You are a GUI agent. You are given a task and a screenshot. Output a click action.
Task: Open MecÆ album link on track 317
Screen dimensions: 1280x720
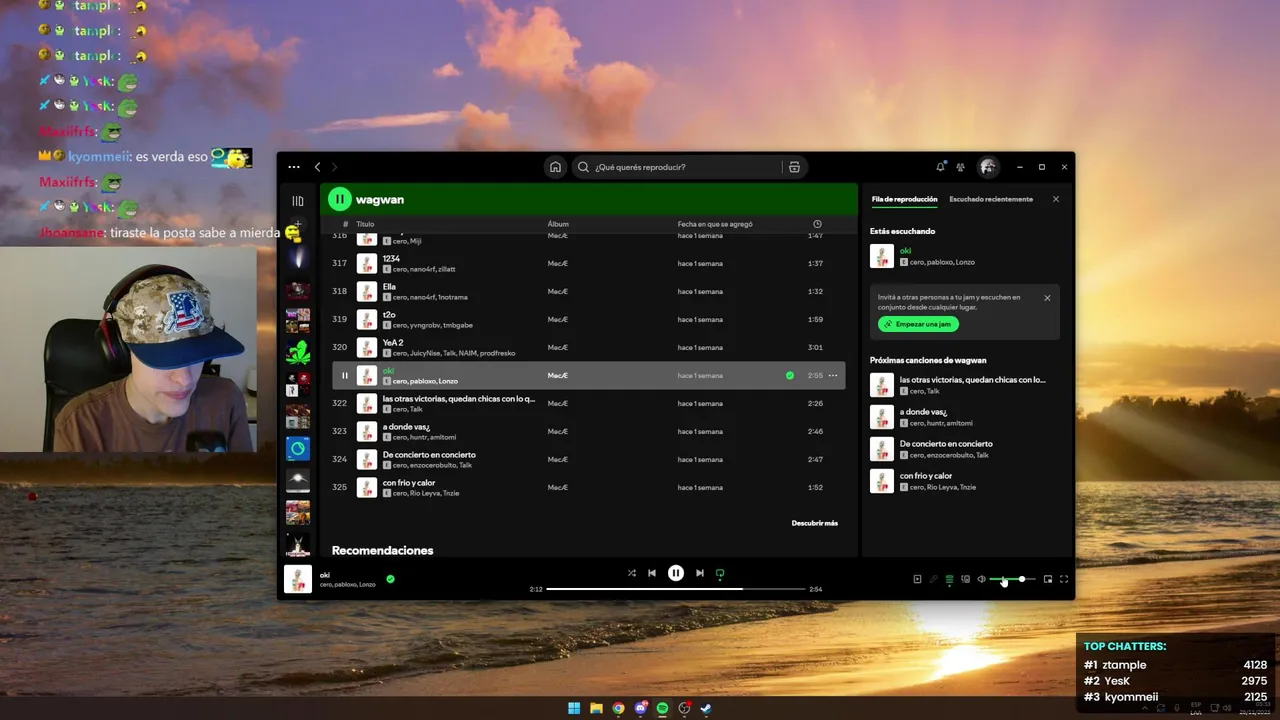coord(558,263)
